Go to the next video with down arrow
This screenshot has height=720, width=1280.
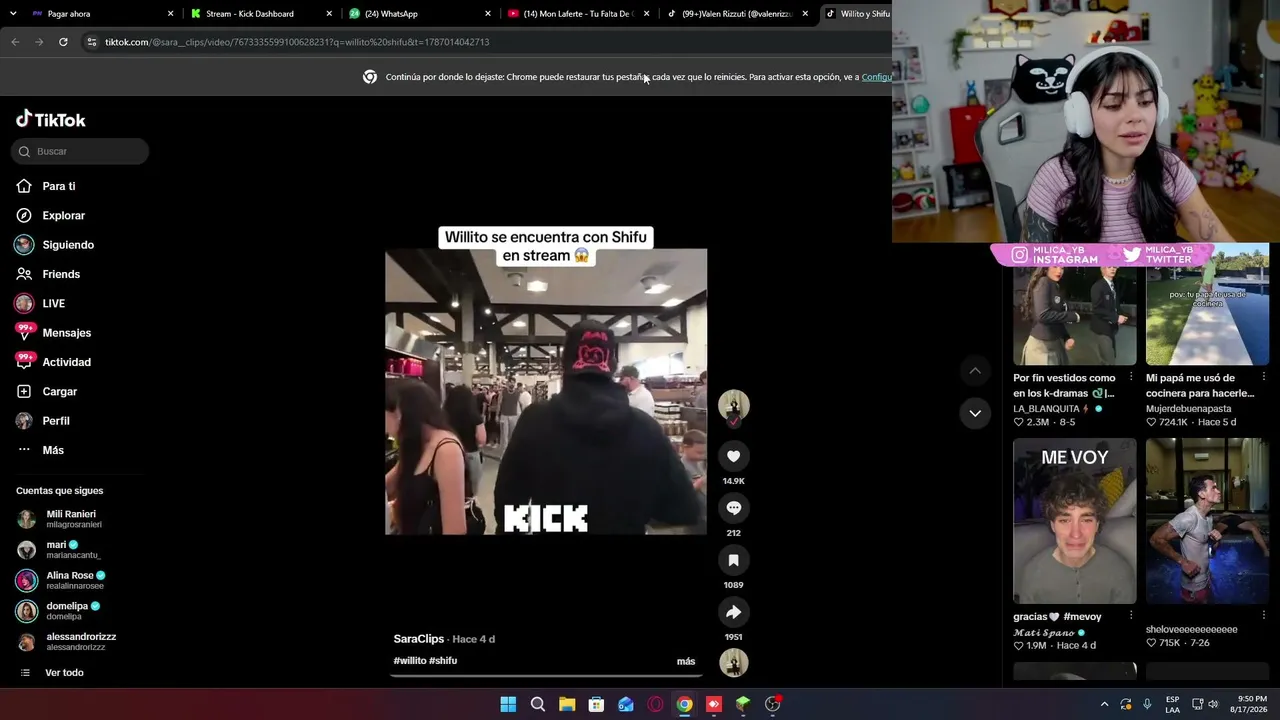pos(975,413)
